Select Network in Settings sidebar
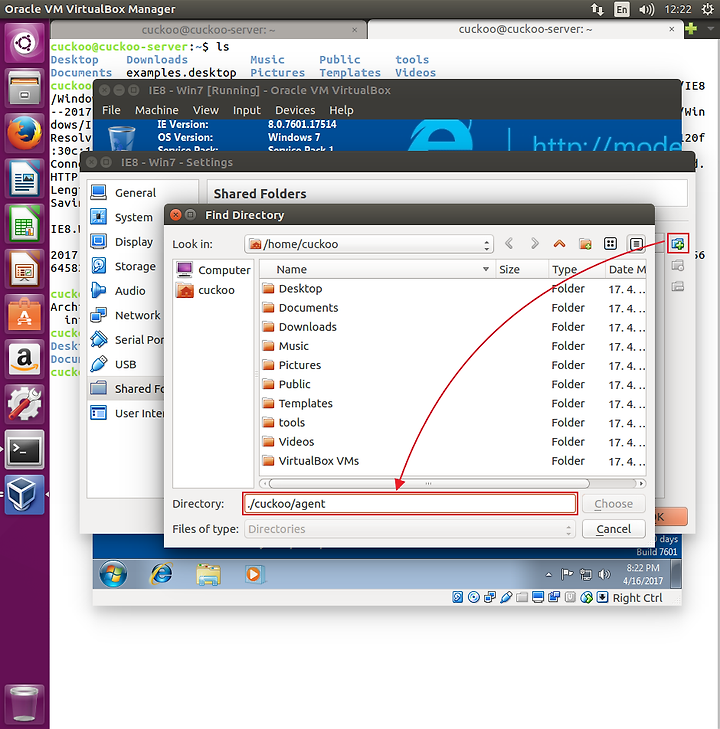 (x=138, y=315)
